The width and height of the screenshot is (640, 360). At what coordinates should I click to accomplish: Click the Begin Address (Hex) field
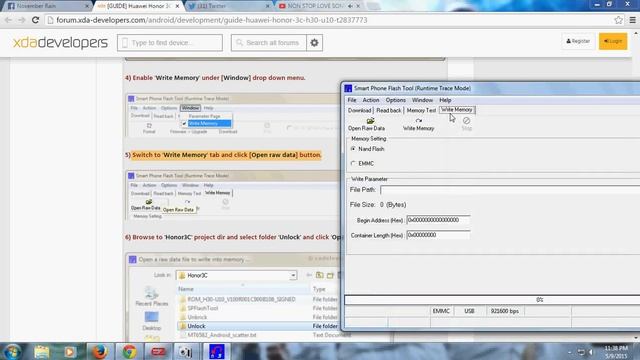438,220
